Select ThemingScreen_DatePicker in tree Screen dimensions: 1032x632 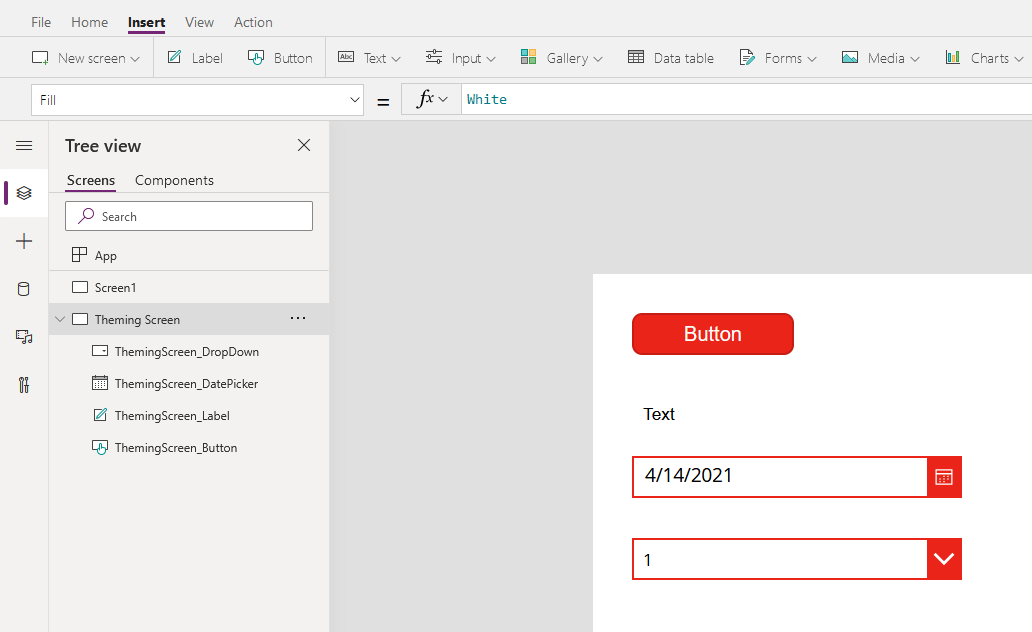click(186, 384)
